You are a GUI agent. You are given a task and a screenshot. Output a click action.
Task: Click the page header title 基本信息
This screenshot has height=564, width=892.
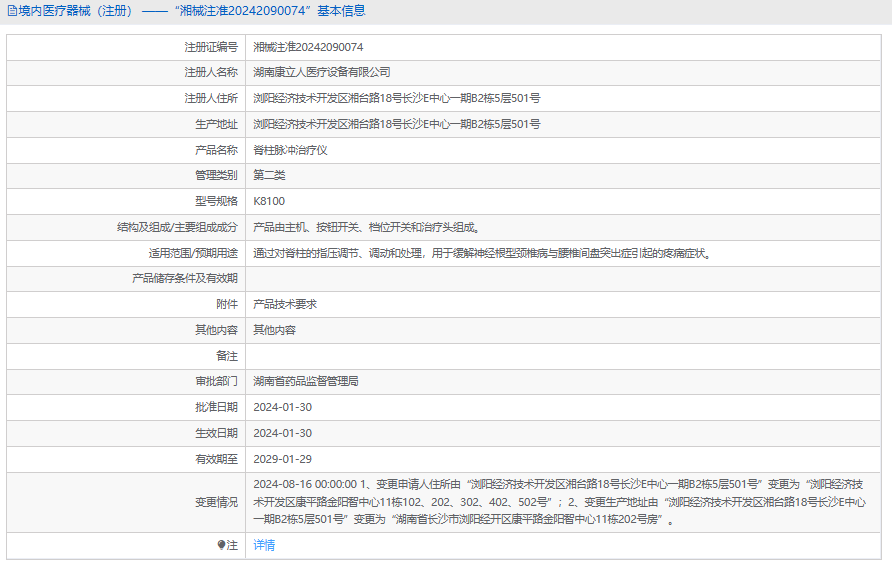[341, 11]
